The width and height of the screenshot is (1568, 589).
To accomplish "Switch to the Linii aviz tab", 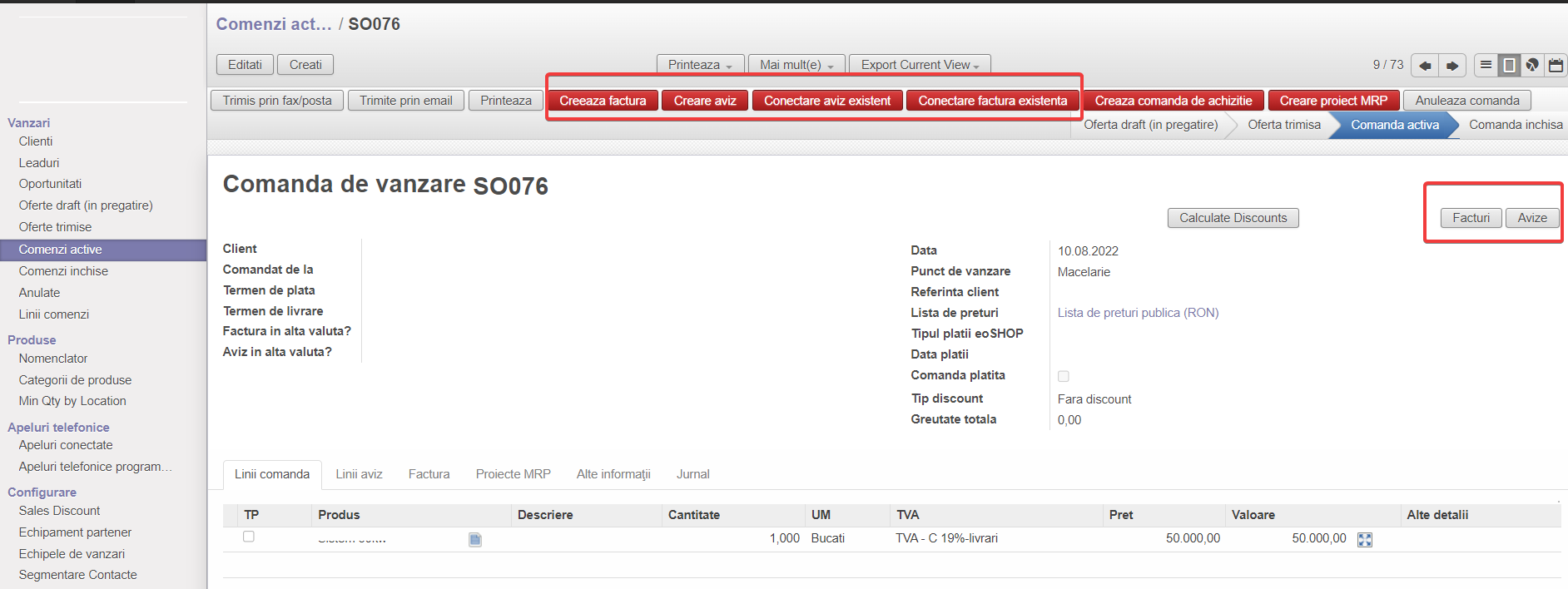I will 359,474.
